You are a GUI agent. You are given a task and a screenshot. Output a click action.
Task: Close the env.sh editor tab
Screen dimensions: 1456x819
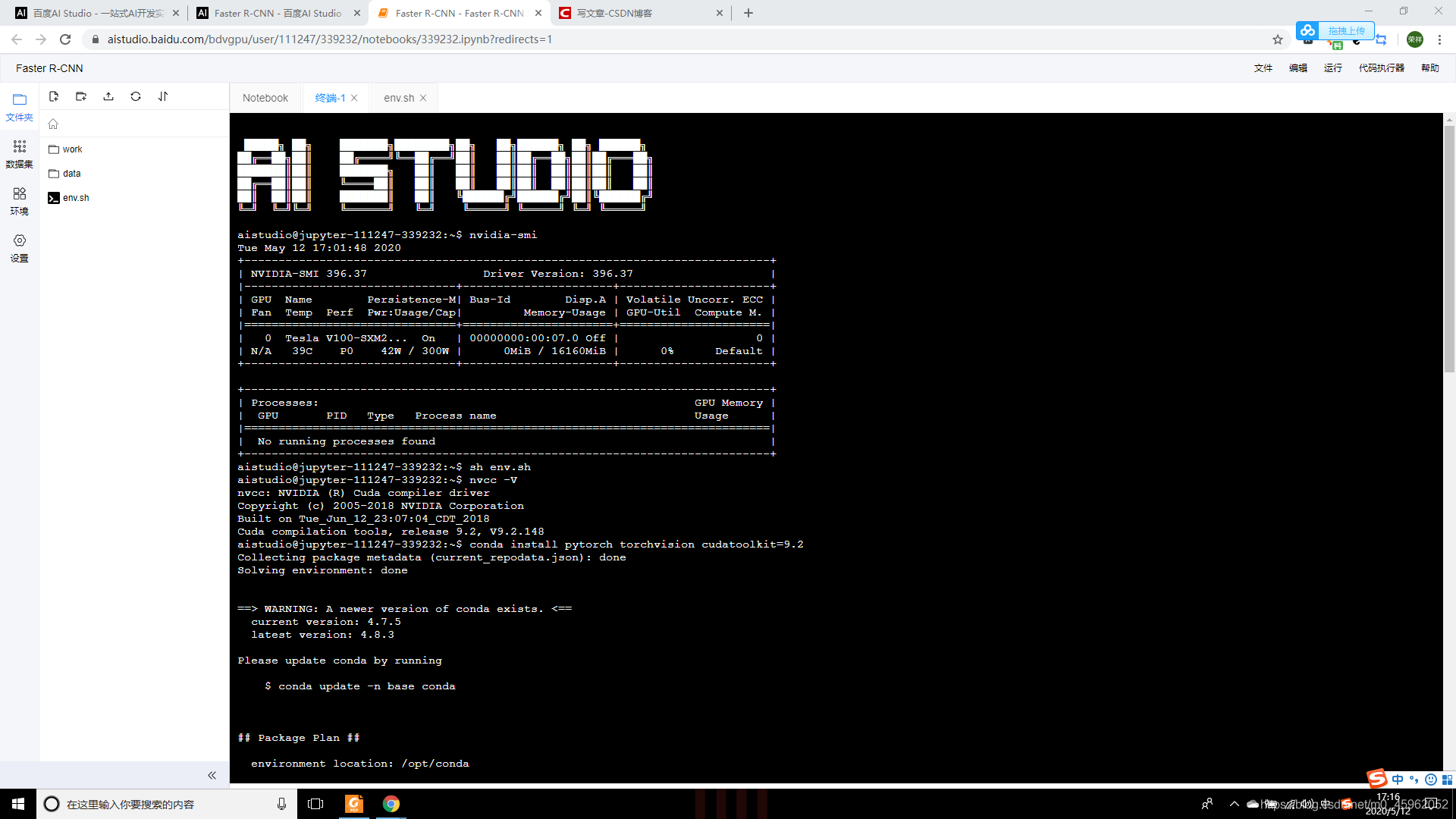coord(423,98)
